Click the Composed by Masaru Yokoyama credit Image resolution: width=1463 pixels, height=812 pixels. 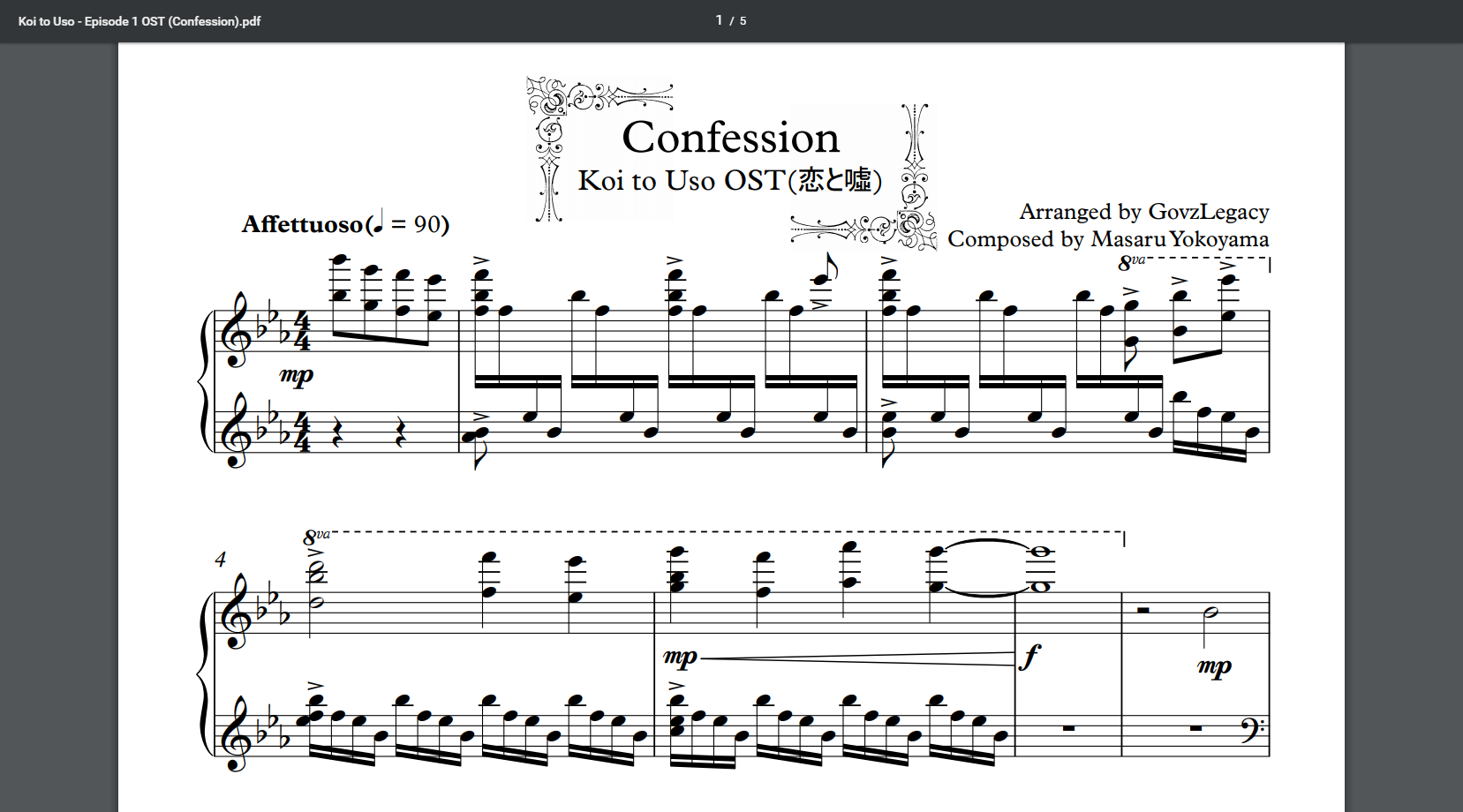pyautogui.click(x=1108, y=239)
